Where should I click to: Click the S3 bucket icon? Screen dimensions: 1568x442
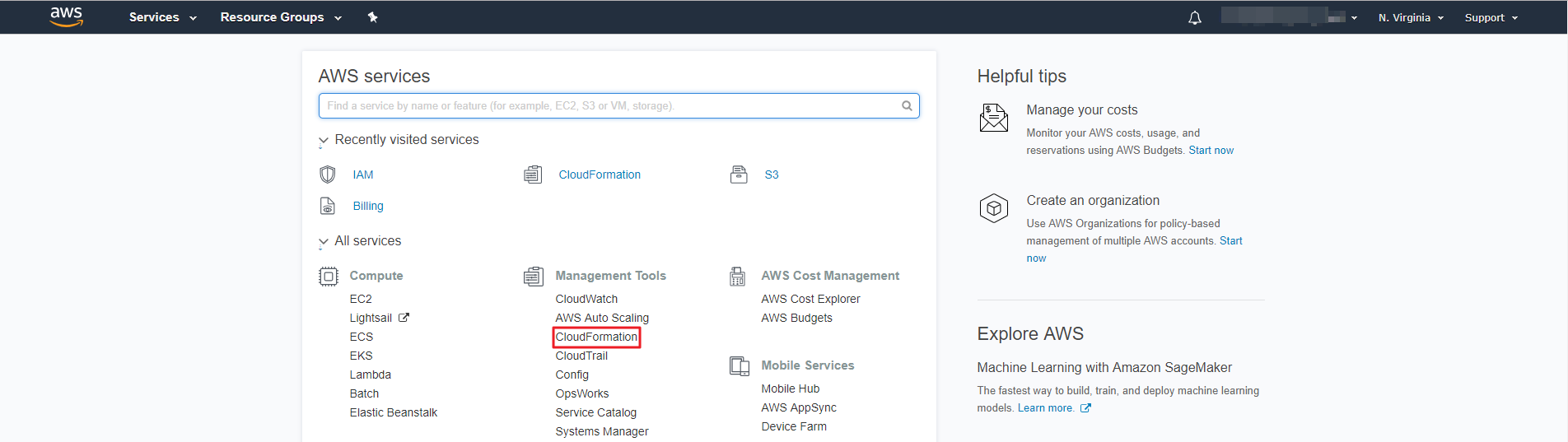click(739, 174)
